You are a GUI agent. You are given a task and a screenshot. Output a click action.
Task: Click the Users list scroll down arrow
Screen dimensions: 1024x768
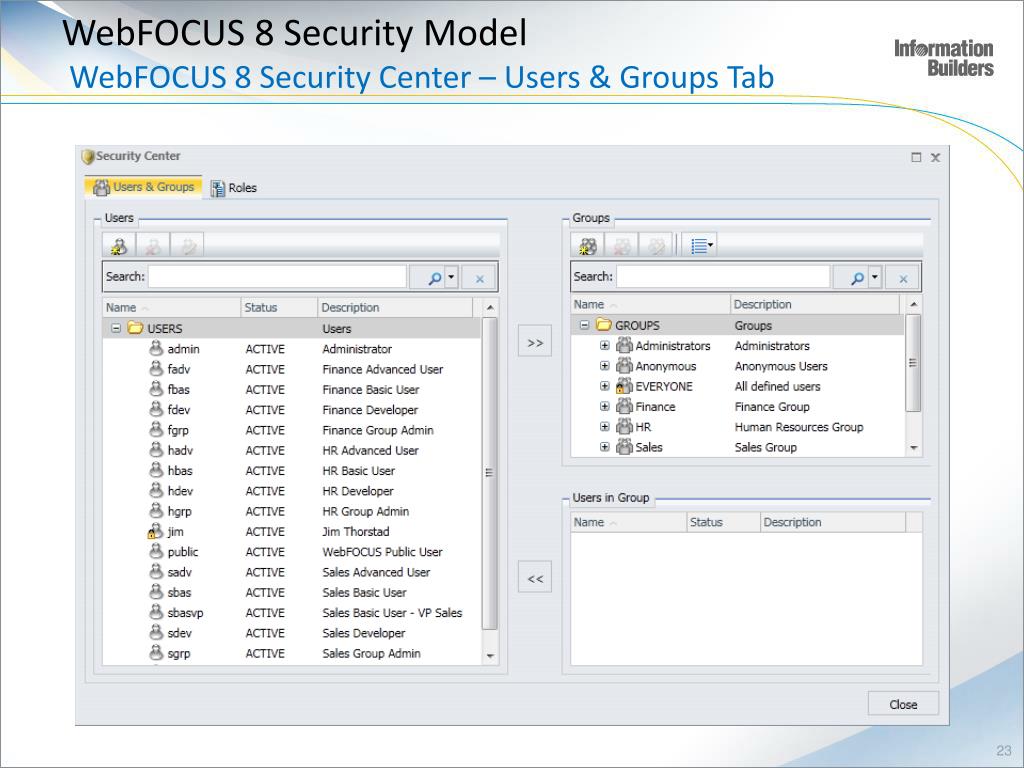(490, 656)
